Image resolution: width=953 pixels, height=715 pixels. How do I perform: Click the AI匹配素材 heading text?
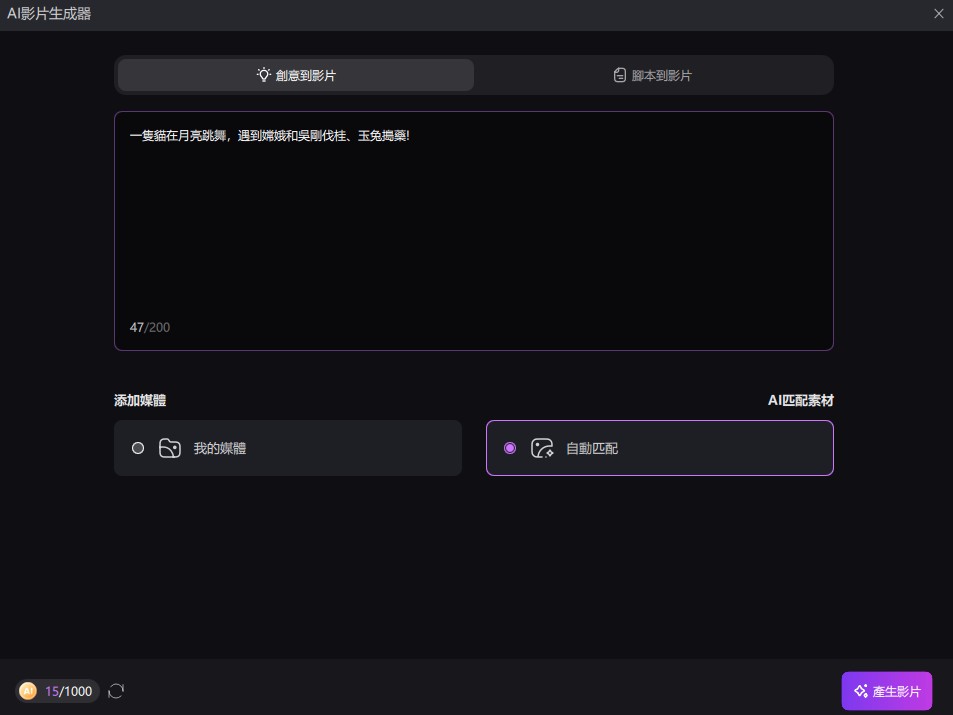[800, 400]
